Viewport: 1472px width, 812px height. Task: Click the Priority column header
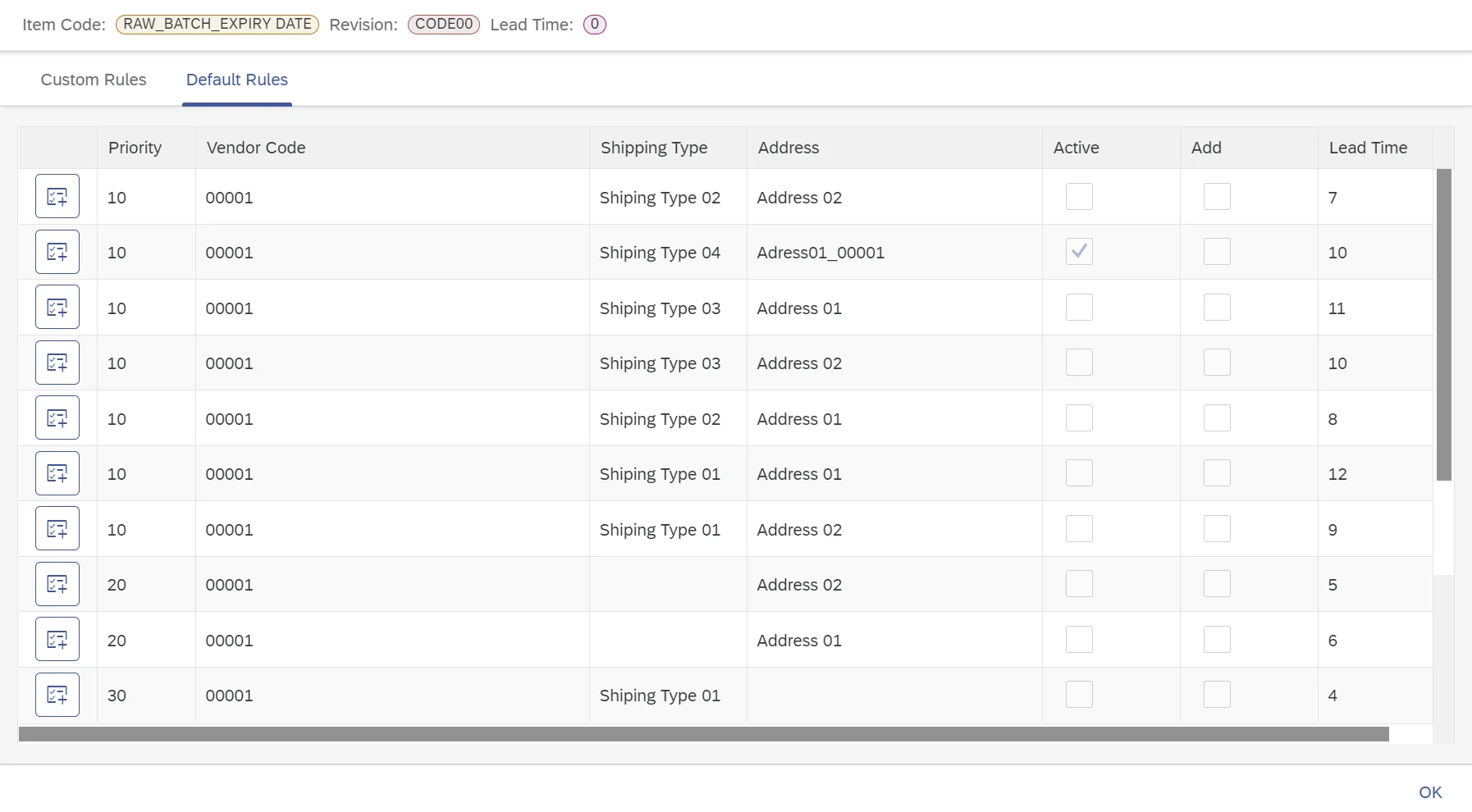click(135, 148)
